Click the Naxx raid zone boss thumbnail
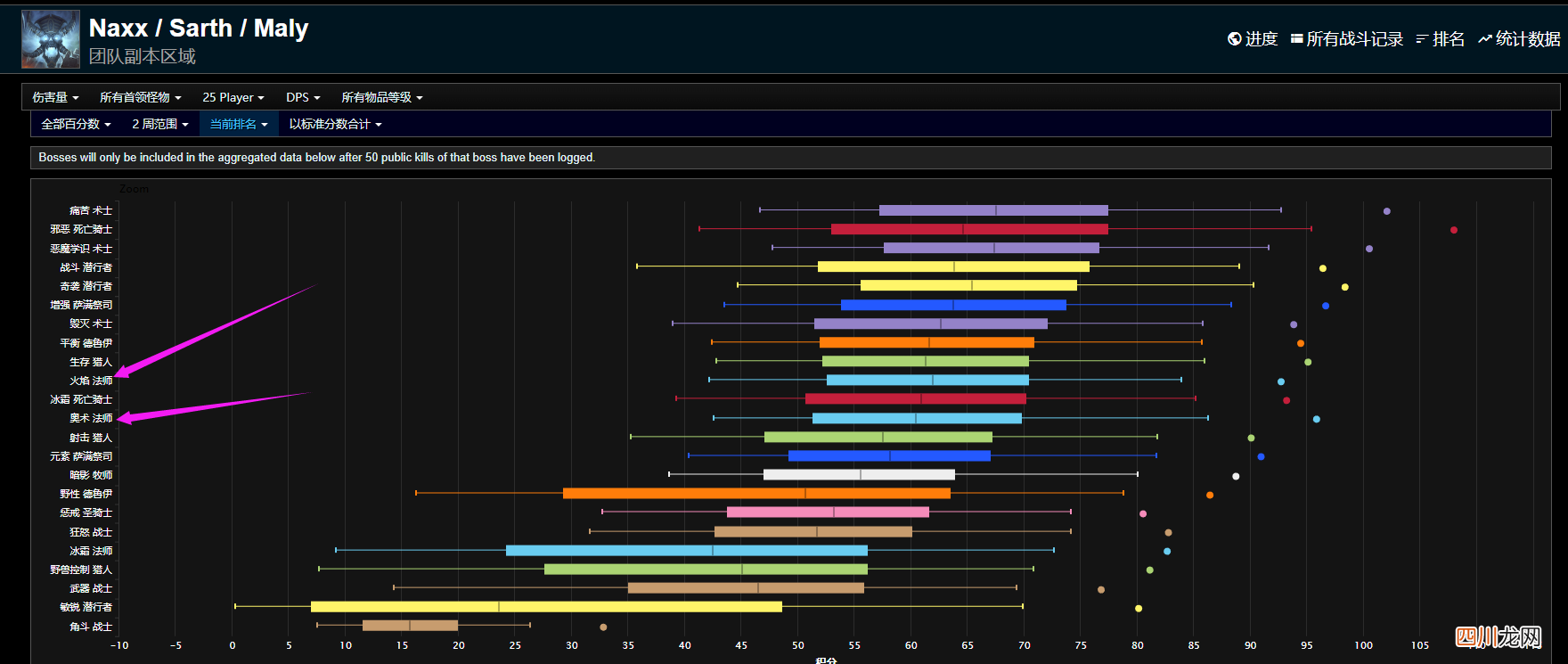This screenshot has width=1568, height=664. tap(51, 39)
